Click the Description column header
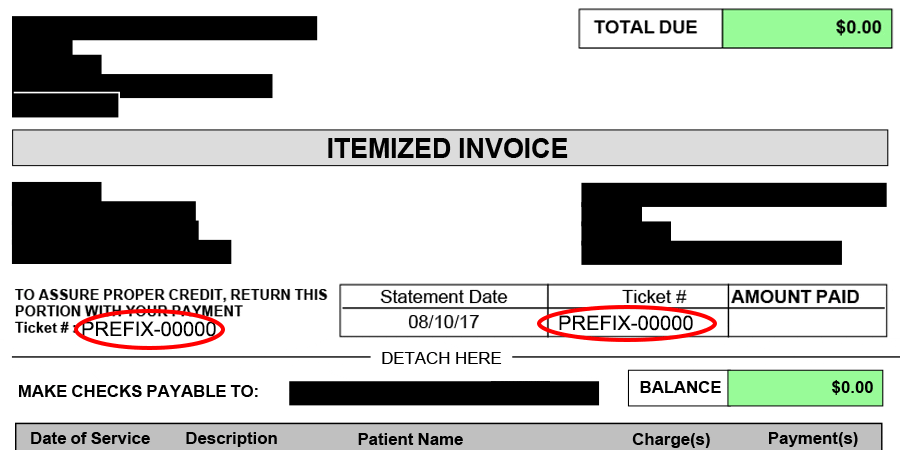The width and height of the screenshot is (900, 450). (x=231, y=439)
